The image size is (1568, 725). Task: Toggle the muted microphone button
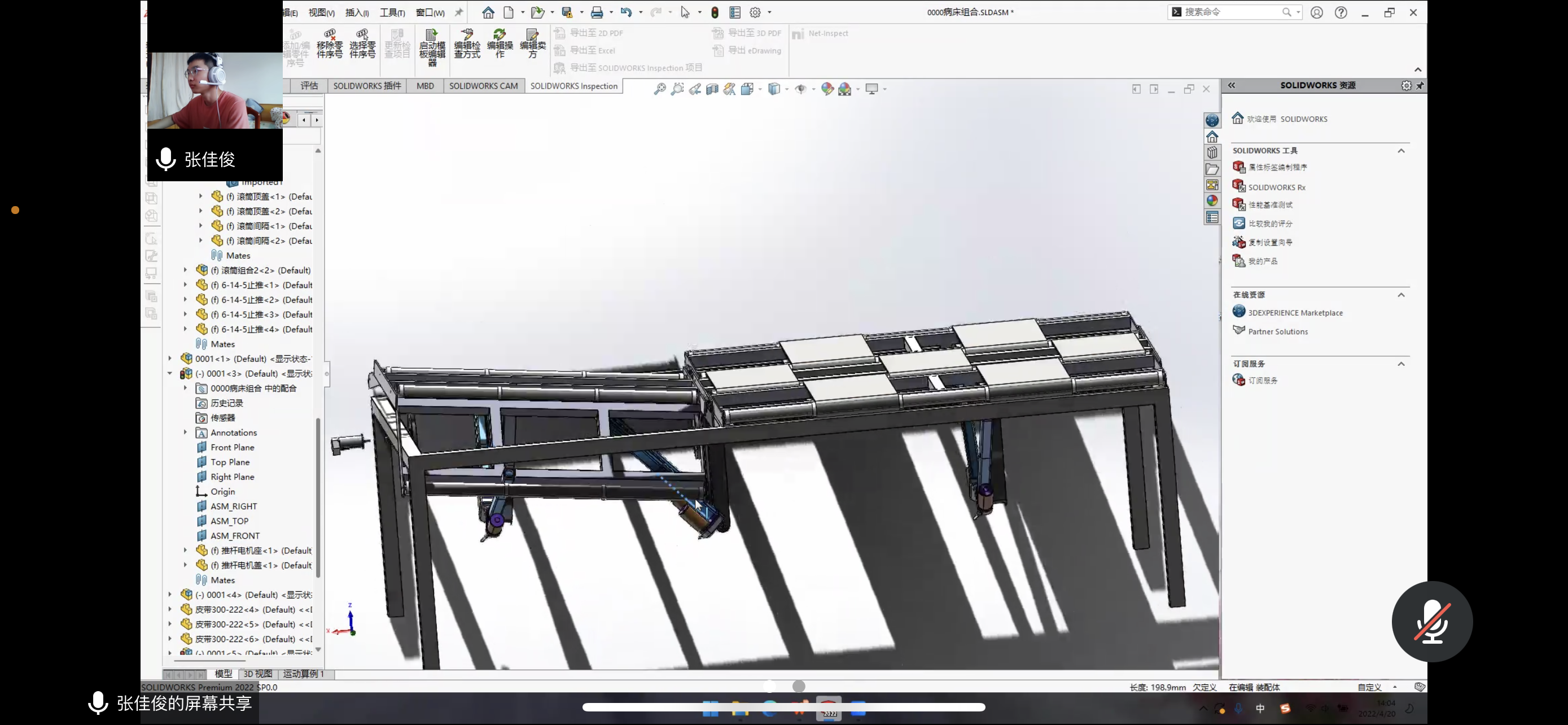click(1431, 622)
